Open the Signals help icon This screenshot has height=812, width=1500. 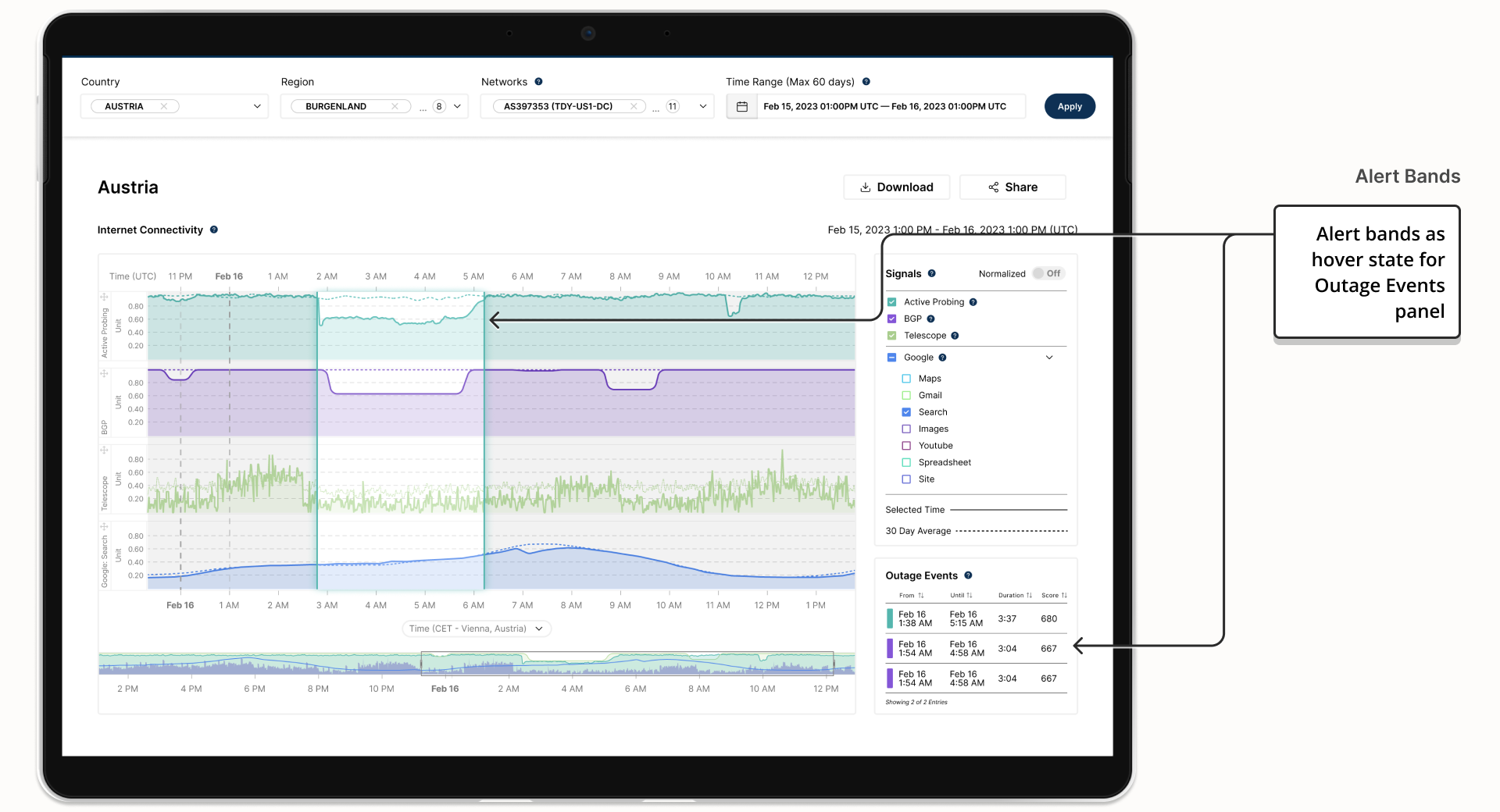[x=931, y=273]
